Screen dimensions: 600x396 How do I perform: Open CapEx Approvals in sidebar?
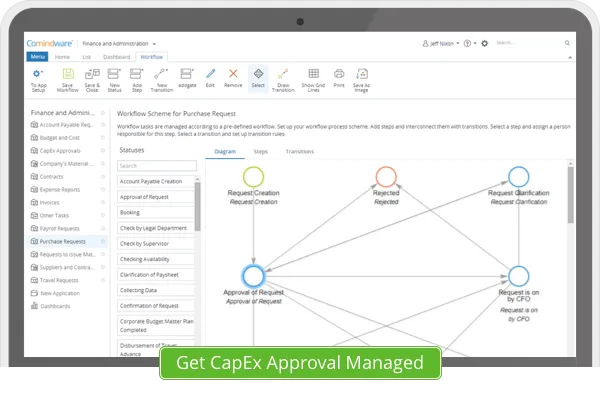pos(60,151)
